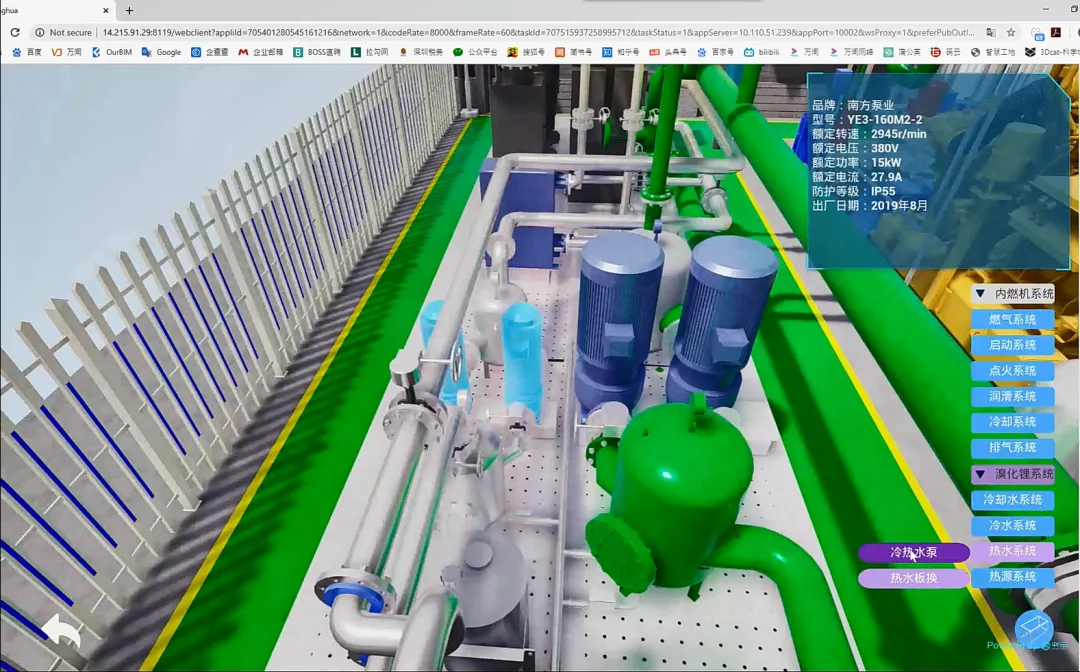Open the OurBIM bookmark

point(112,52)
